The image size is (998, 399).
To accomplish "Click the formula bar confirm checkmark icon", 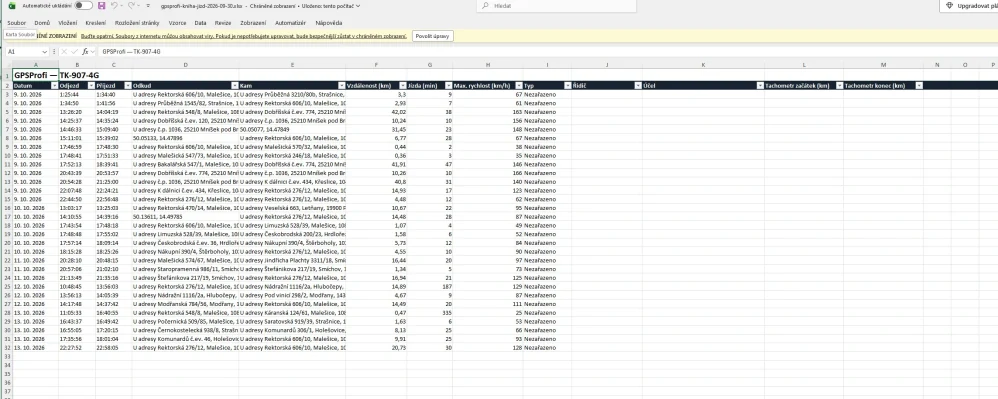I will pos(74,51).
